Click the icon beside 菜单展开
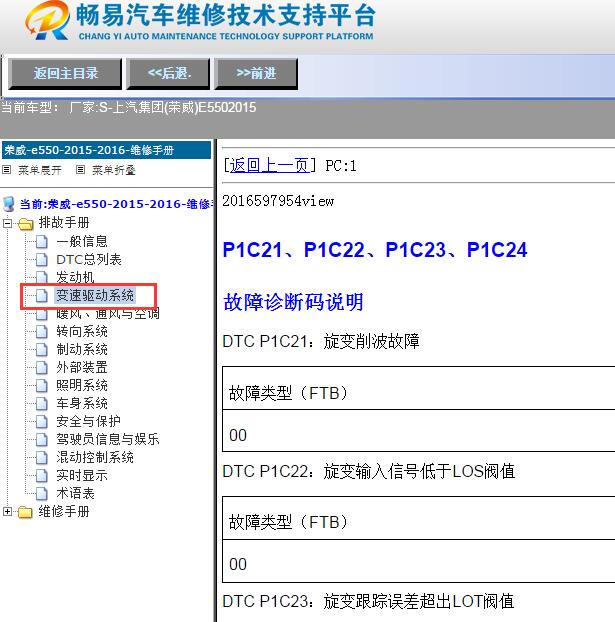The image size is (615, 622). pos(6,170)
